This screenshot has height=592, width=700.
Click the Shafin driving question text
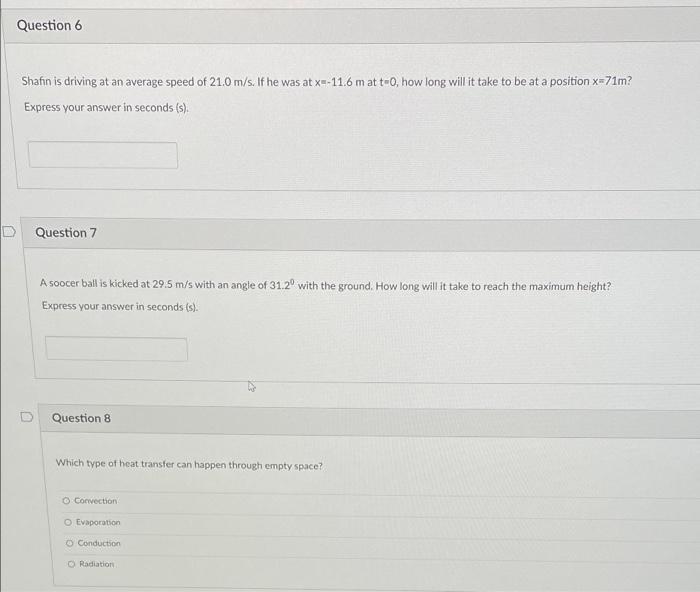pos(327,82)
